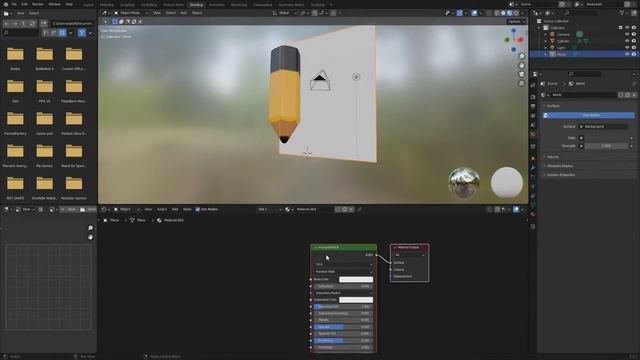Screen dimensions: 640x360
Task: Hide Plane with its eye icon
Action: [627, 54]
